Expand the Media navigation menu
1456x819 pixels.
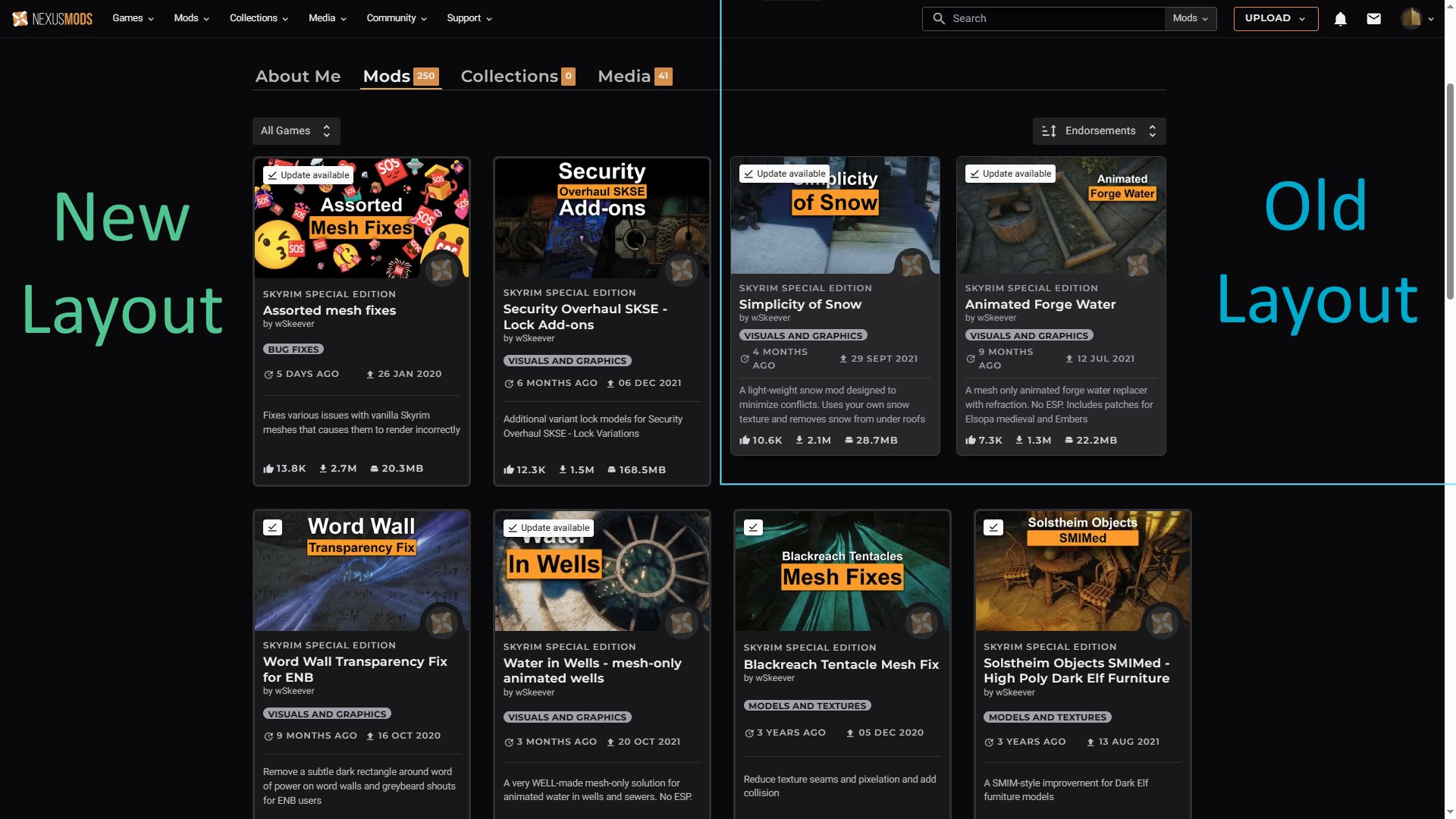[327, 18]
